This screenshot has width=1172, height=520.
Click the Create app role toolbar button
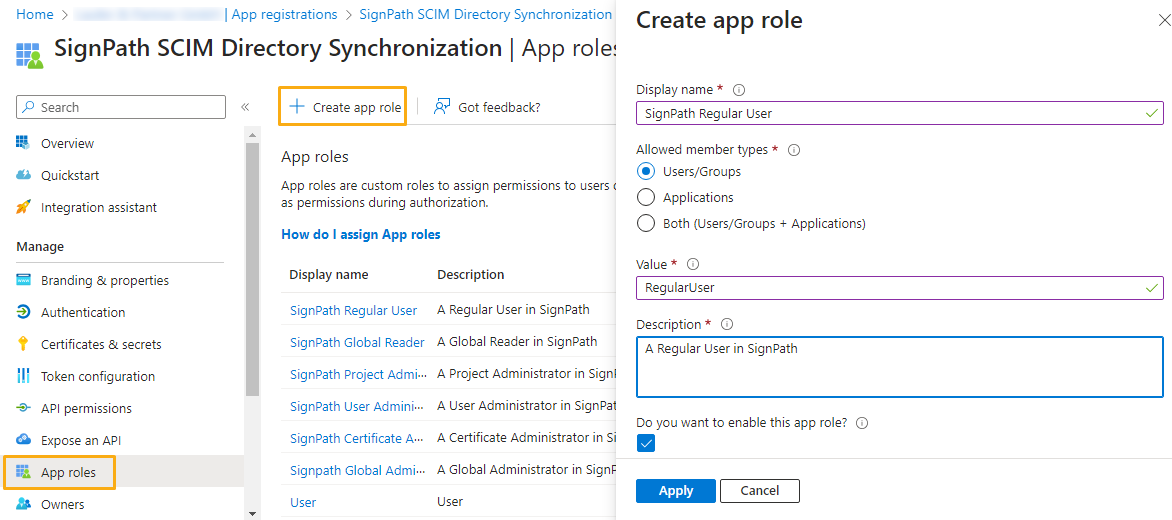tap(343, 107)
